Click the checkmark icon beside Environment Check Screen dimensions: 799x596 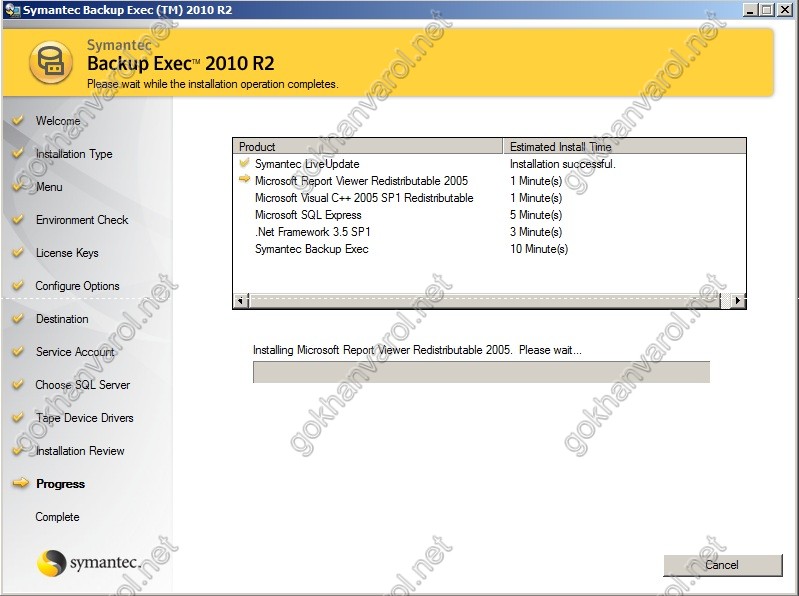click(17, 220)
